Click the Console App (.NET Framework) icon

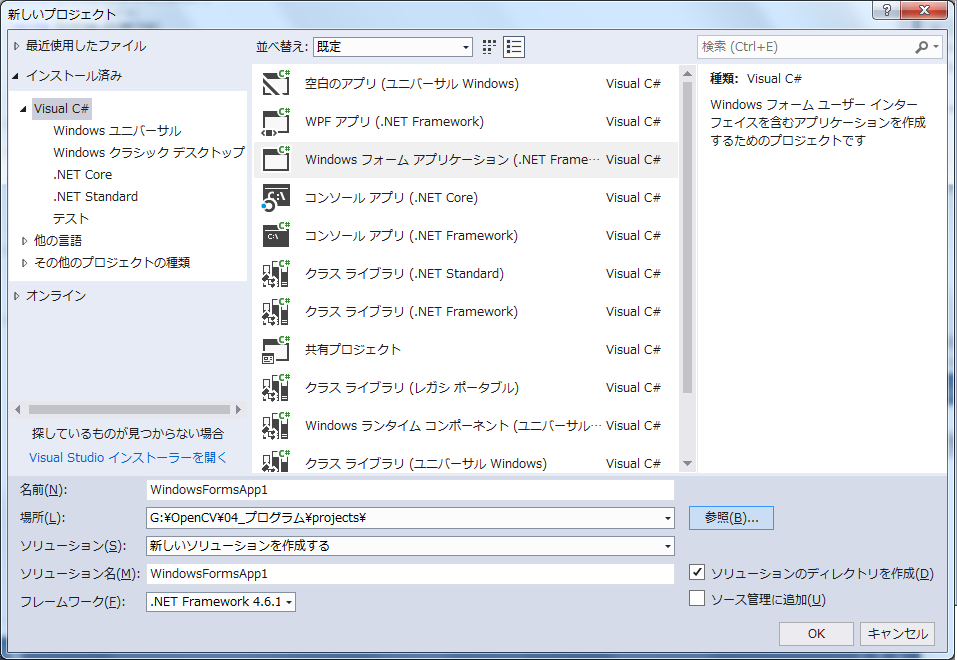click(276, 236)
